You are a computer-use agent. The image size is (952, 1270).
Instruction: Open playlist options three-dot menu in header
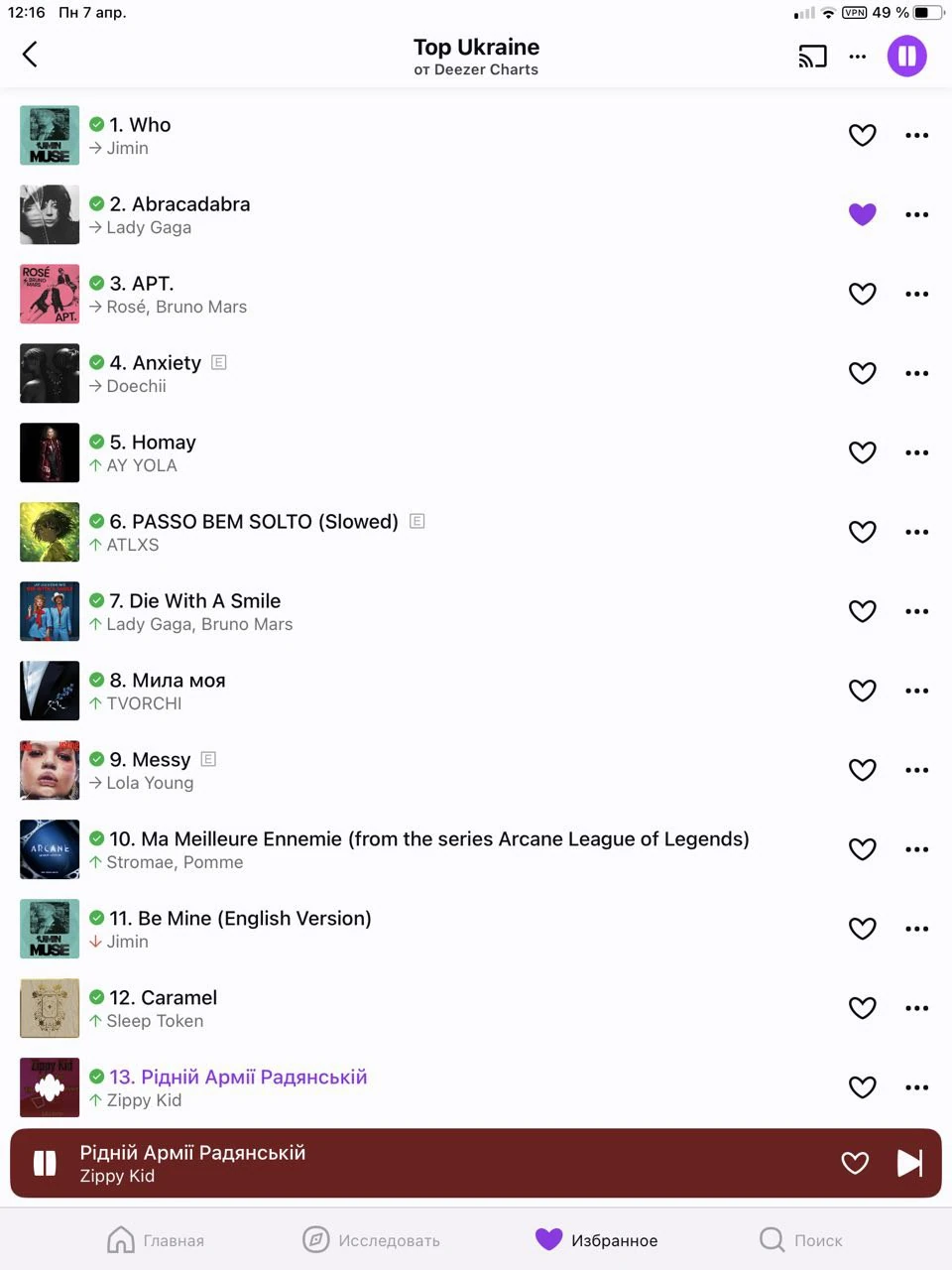(858, 57)
